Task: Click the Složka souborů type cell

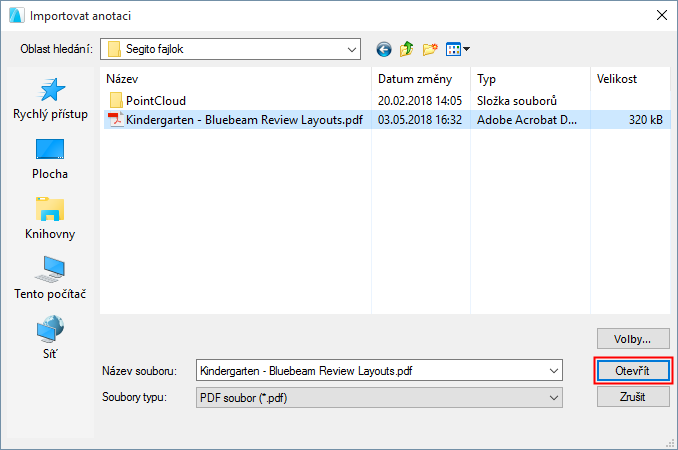Action: (517, 101)
